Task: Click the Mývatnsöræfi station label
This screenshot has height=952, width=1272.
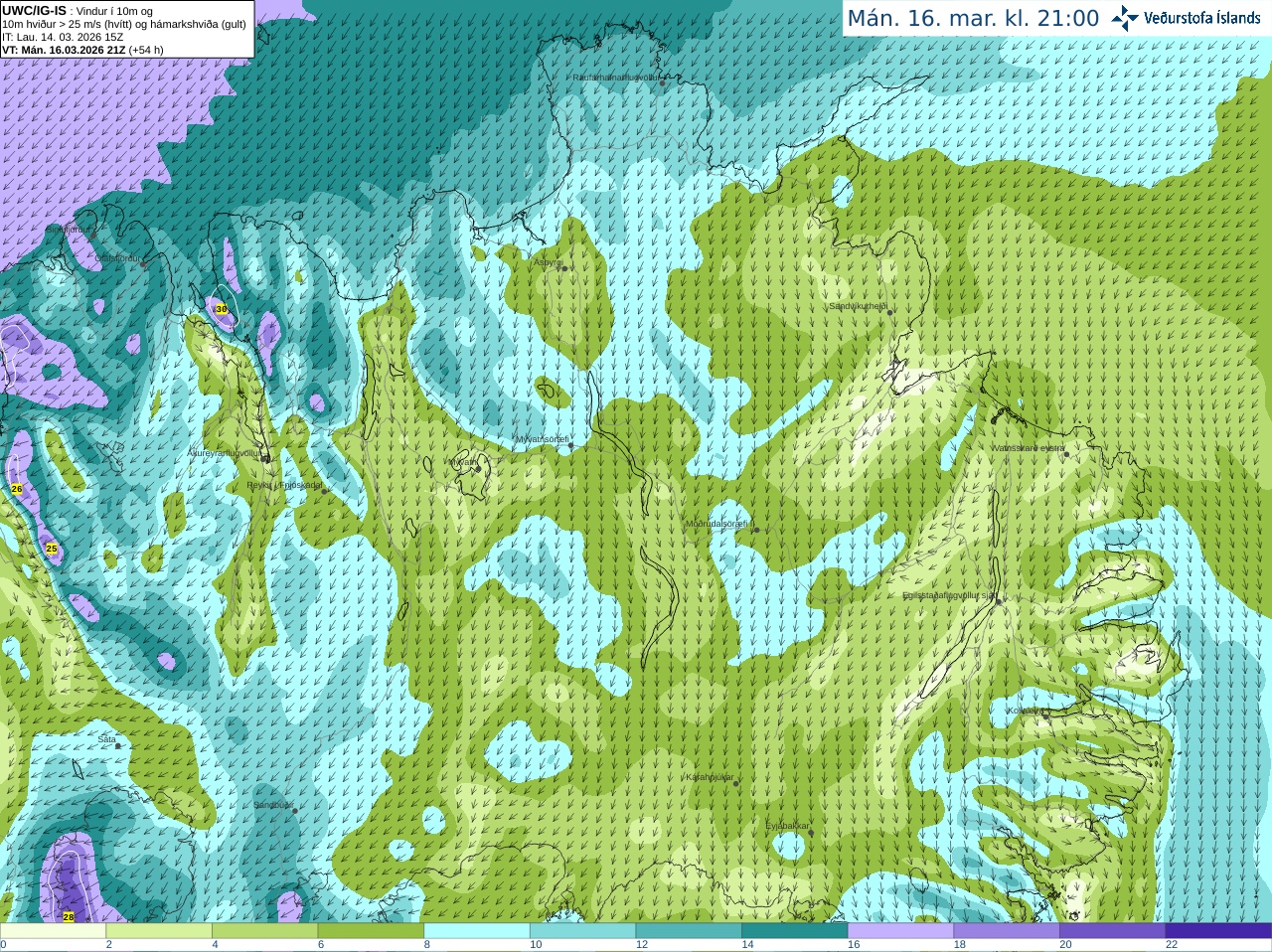Action: tap(543, 439)
